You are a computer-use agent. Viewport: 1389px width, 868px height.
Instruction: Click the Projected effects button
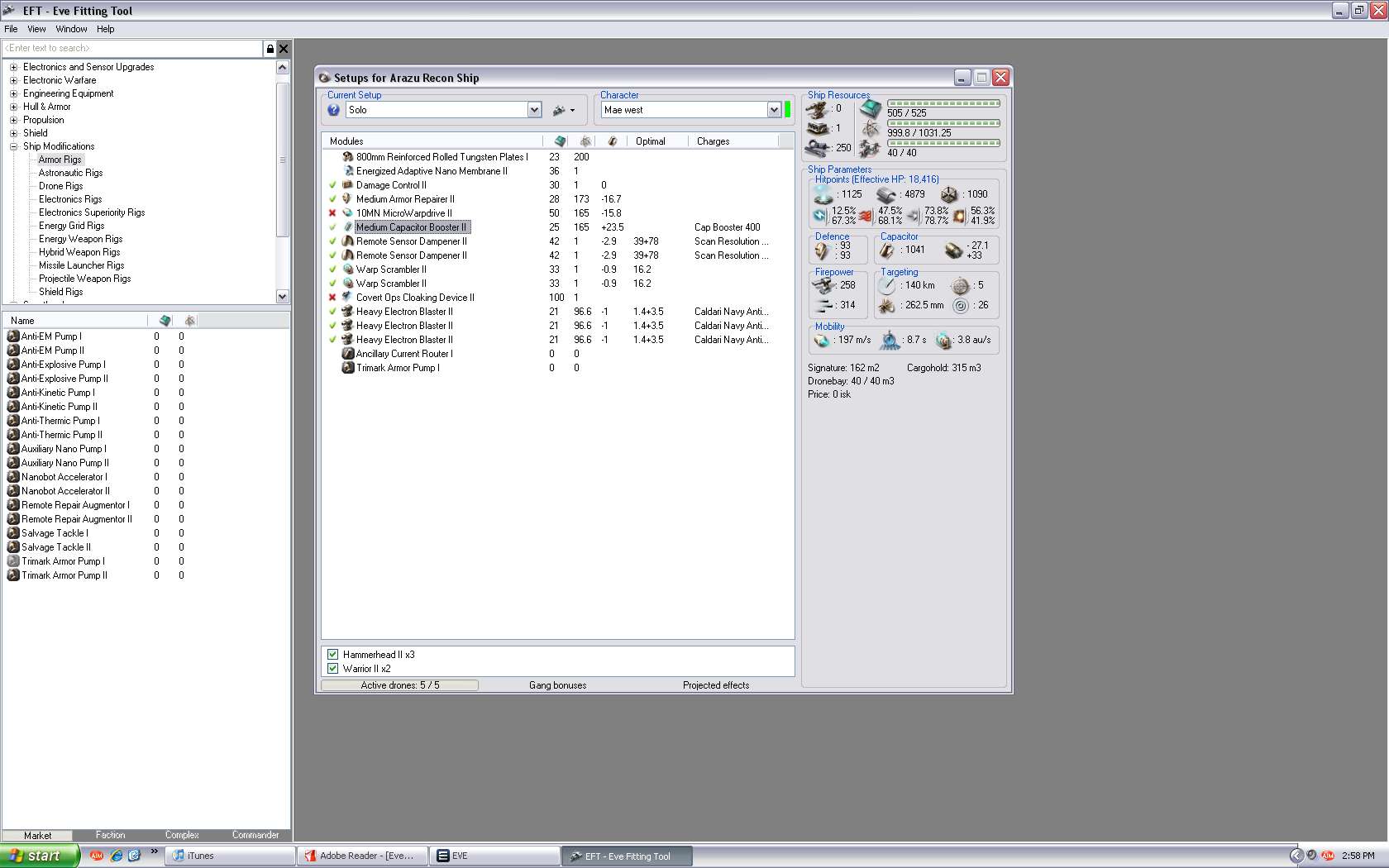click(x=716, y=685)
